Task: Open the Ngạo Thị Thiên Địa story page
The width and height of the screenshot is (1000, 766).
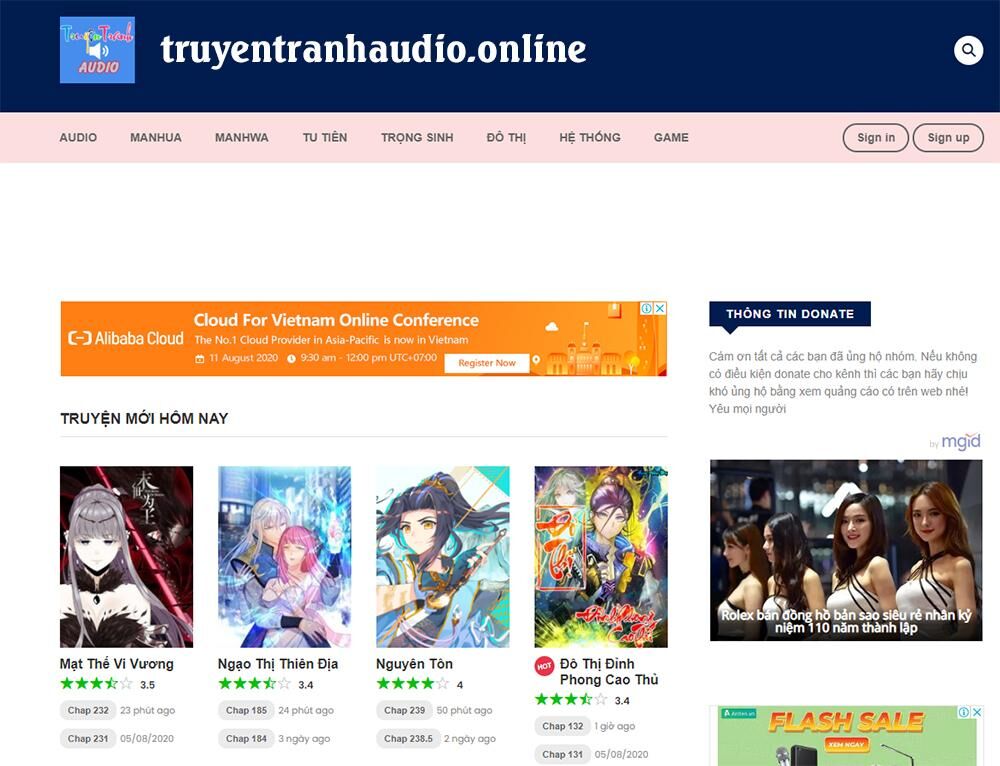Action: [279, 663]
